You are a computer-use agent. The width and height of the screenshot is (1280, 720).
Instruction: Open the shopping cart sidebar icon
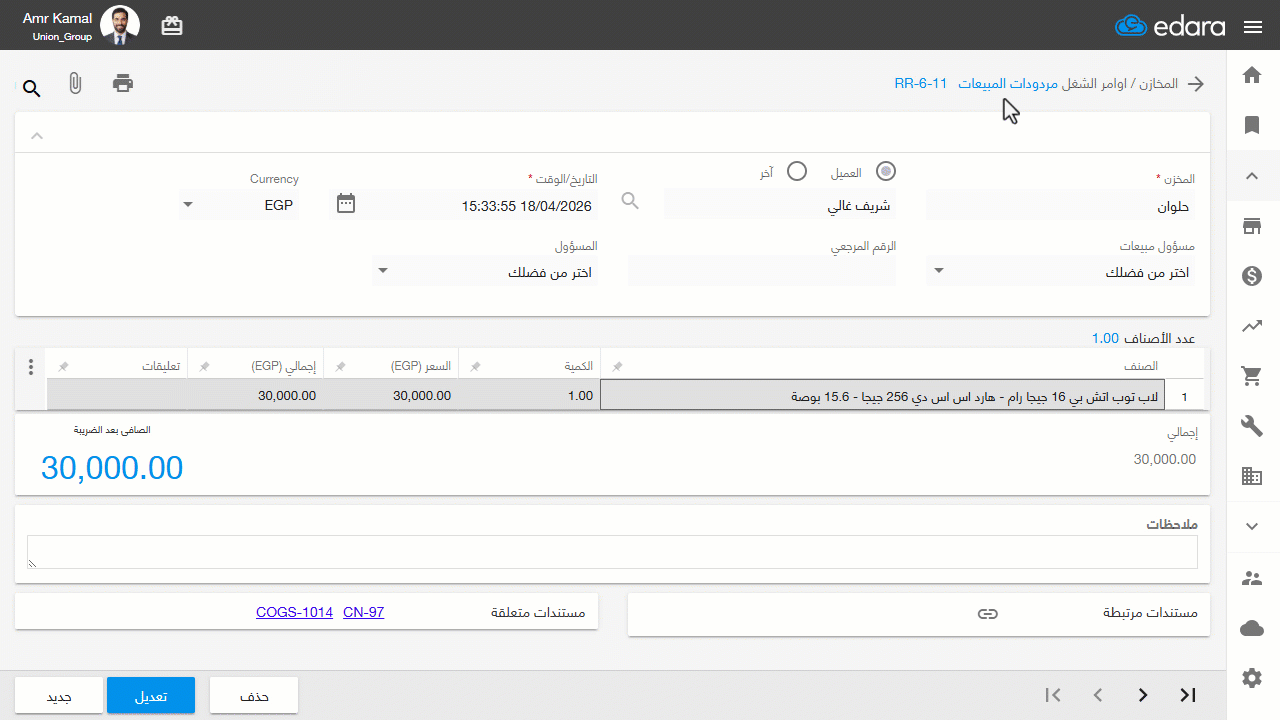pos(1251,376)
